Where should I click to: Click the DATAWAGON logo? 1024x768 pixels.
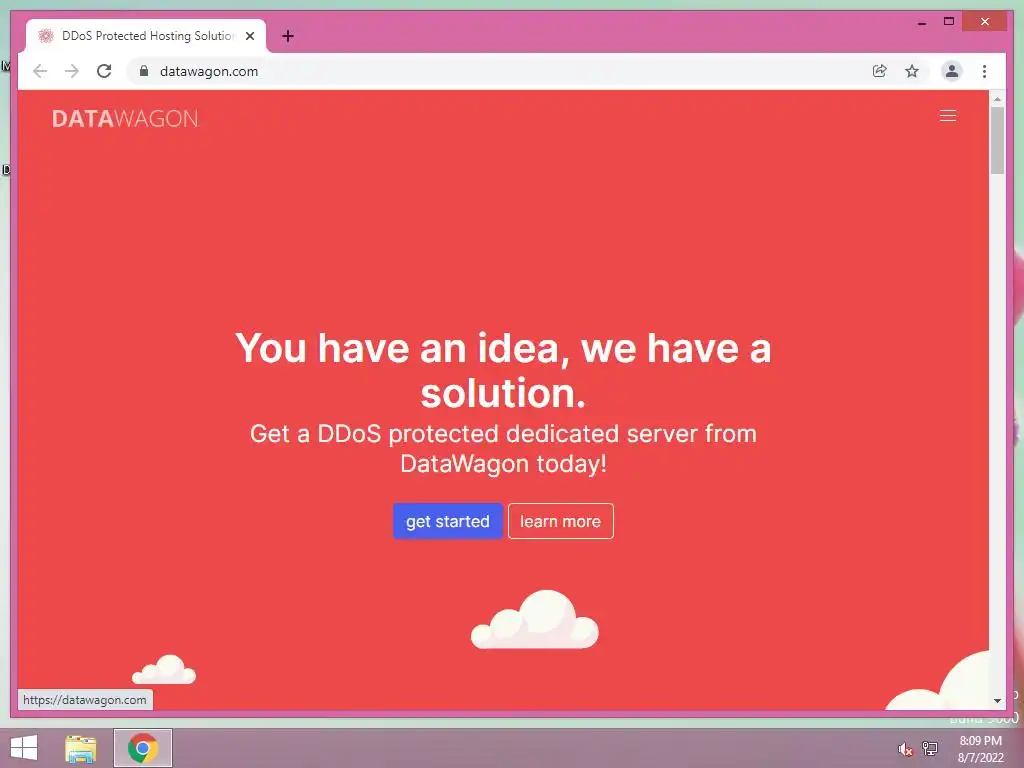(125, 118)
